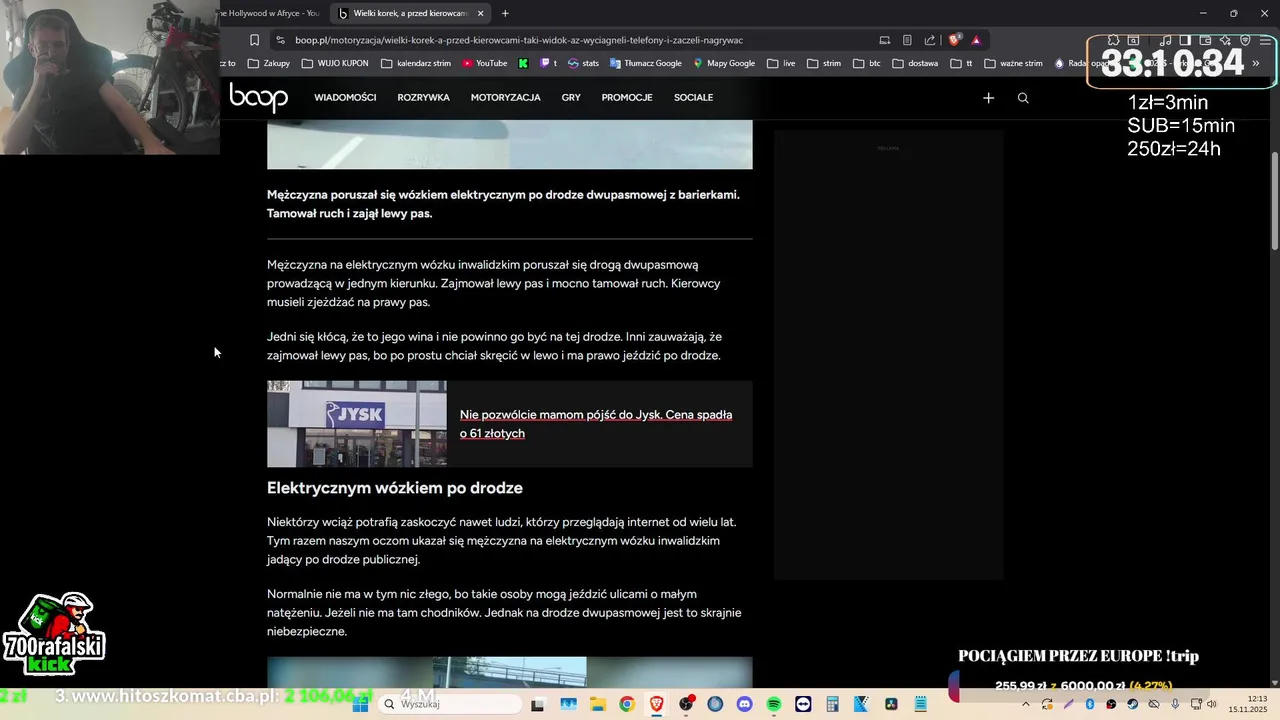This screenshot has width=1280, height=720.
Task: Click the Twitch bookmark icon
Action: pyautogui.click(x=548, y=63)
